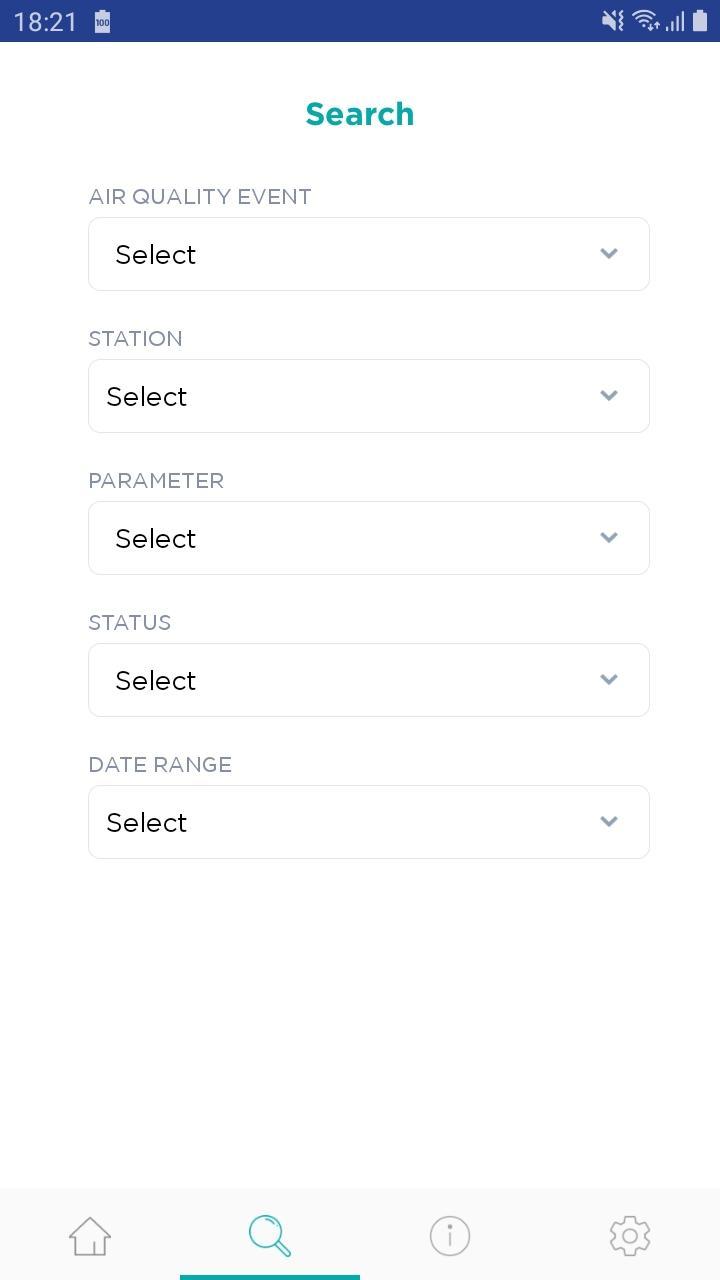
Task: Click the Status chevron arrow
Action: pos(609,680)
